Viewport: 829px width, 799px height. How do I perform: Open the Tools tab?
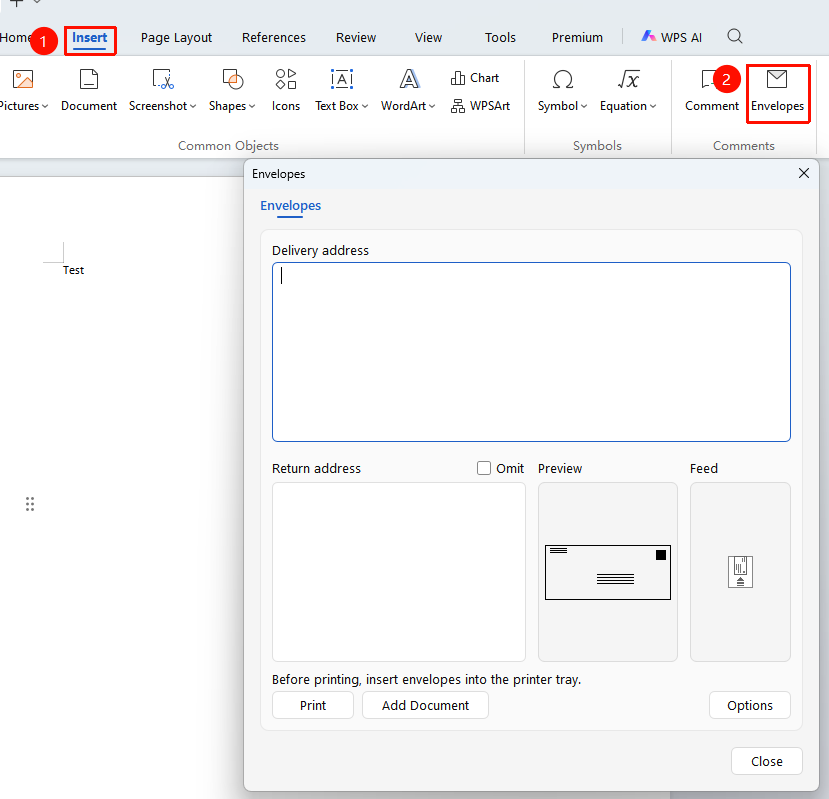point(500,38)
